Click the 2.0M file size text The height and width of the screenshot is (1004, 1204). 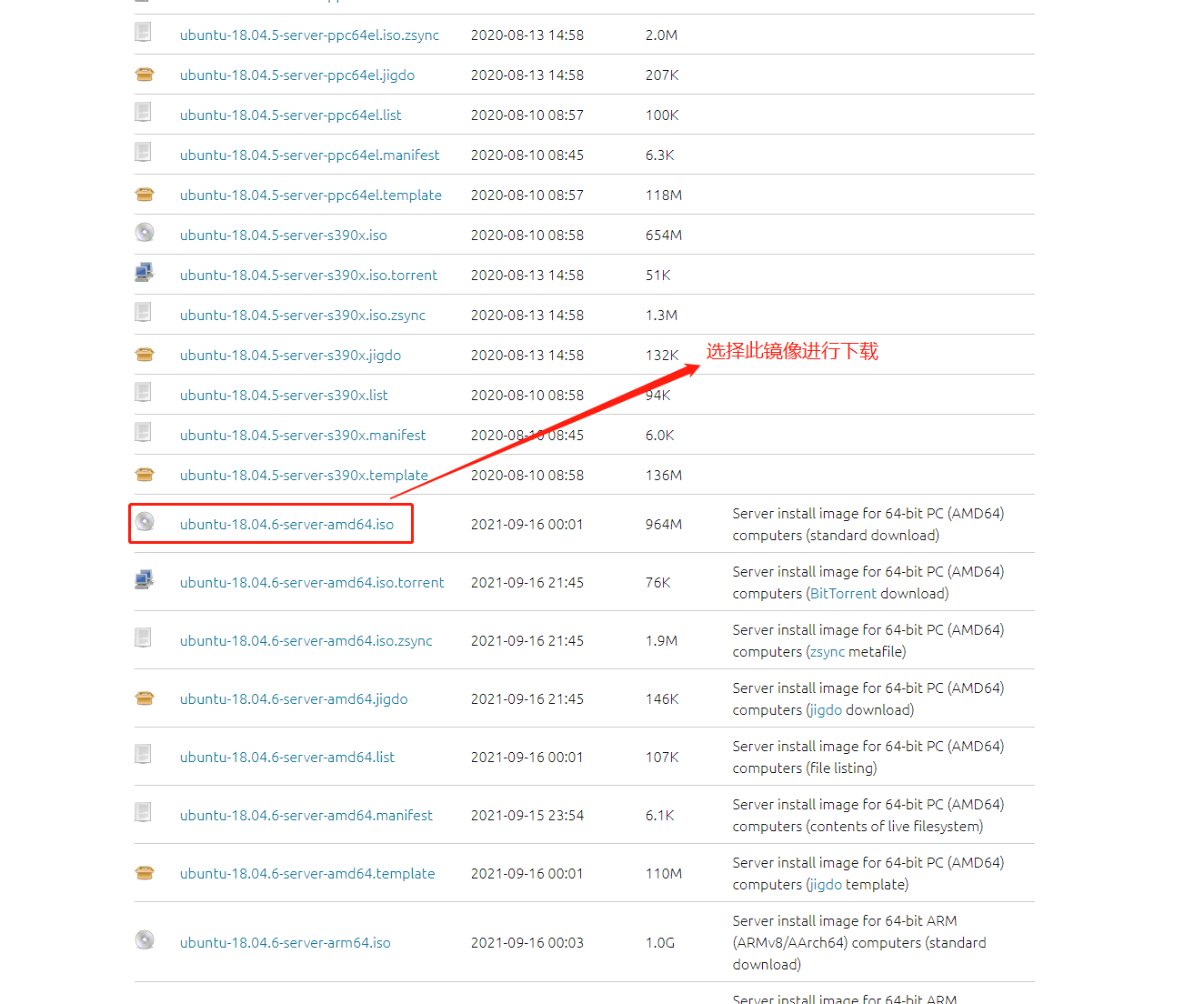point(661,35)
